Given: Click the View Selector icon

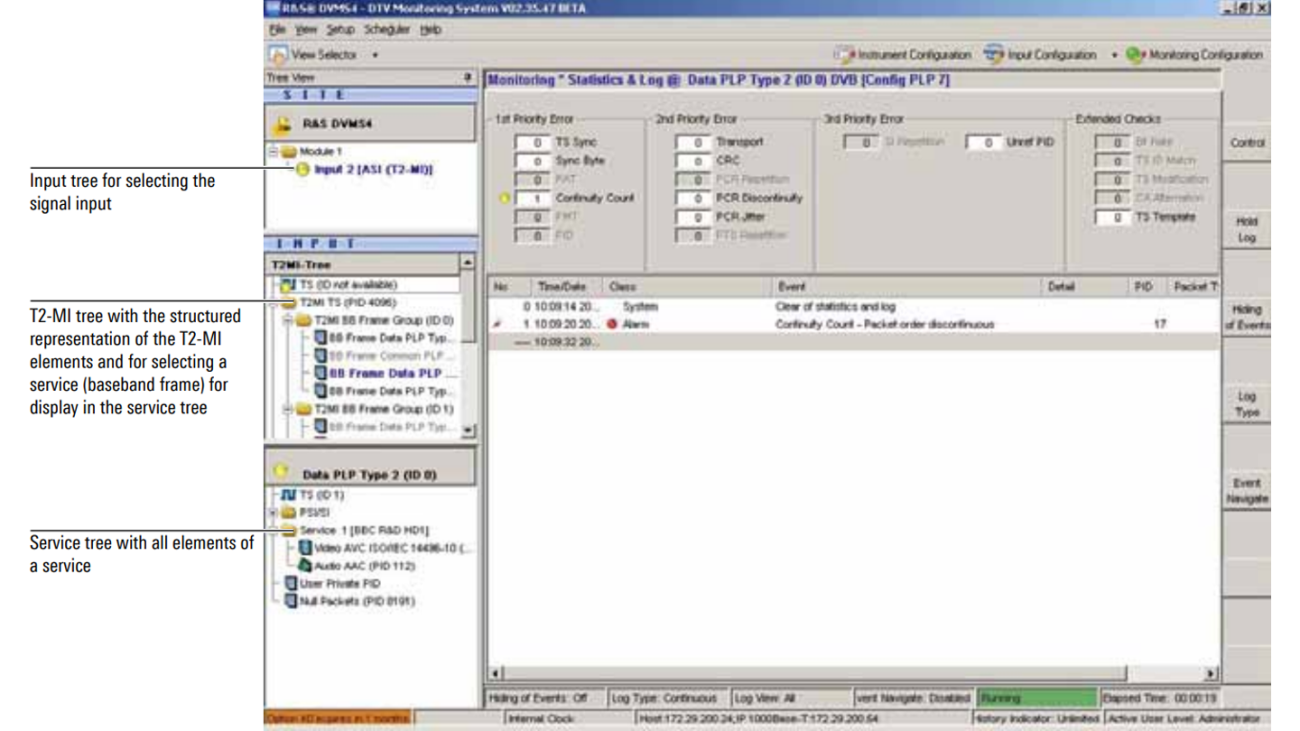Looking at the screenshot, I should pyautogui.click(x=277, y=55).
